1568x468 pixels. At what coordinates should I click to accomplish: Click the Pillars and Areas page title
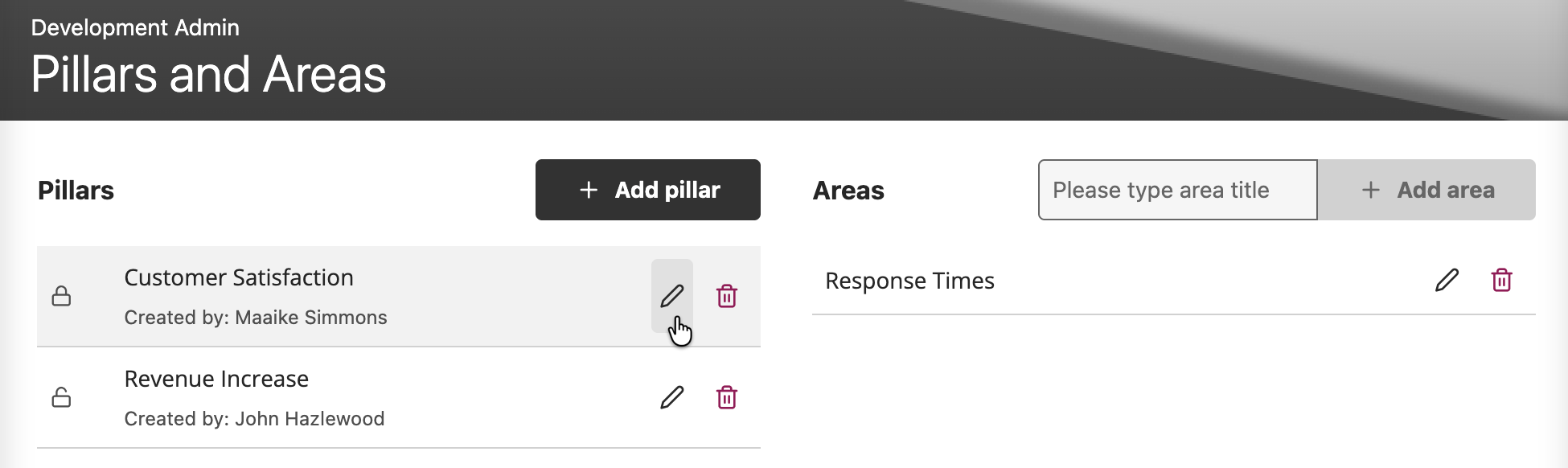[208, 74]
